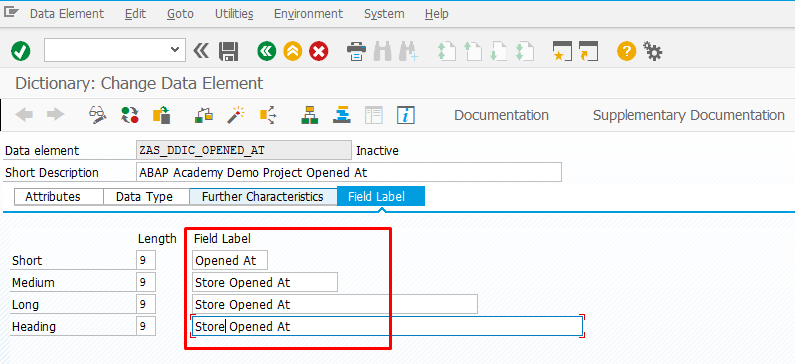Activate object with magic wand icon
Viewport: 795px width, 364px height.
[x=236, y=115]
